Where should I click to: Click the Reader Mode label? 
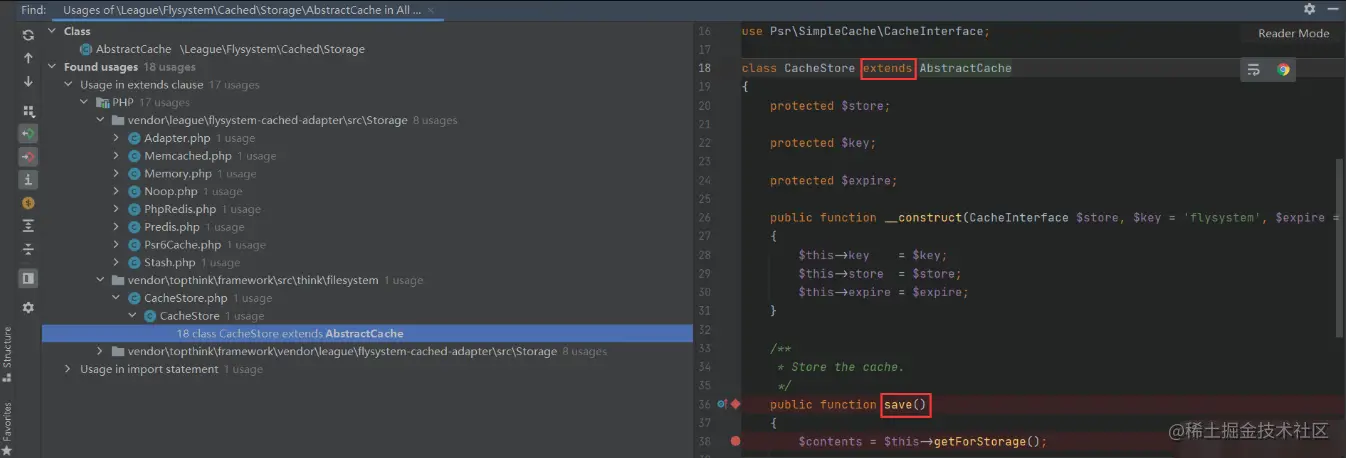tap(1293, 33)
